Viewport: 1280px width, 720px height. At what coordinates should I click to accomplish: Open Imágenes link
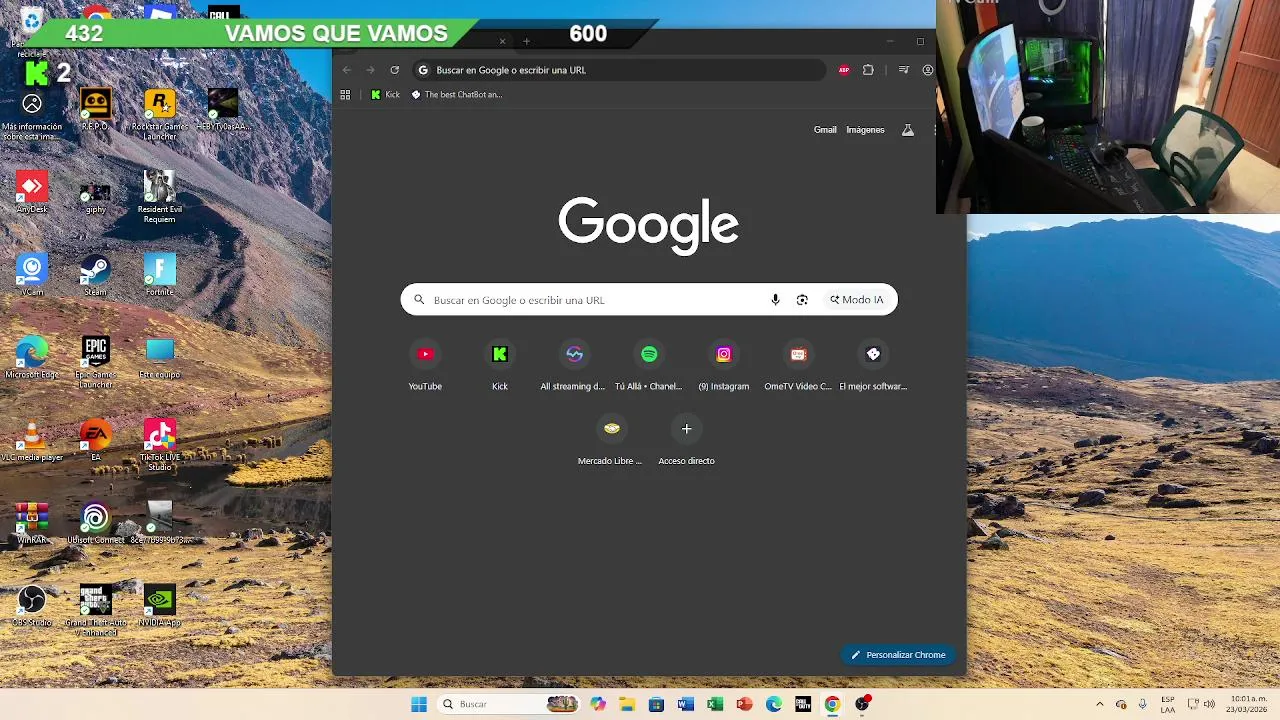click(865, 130)
